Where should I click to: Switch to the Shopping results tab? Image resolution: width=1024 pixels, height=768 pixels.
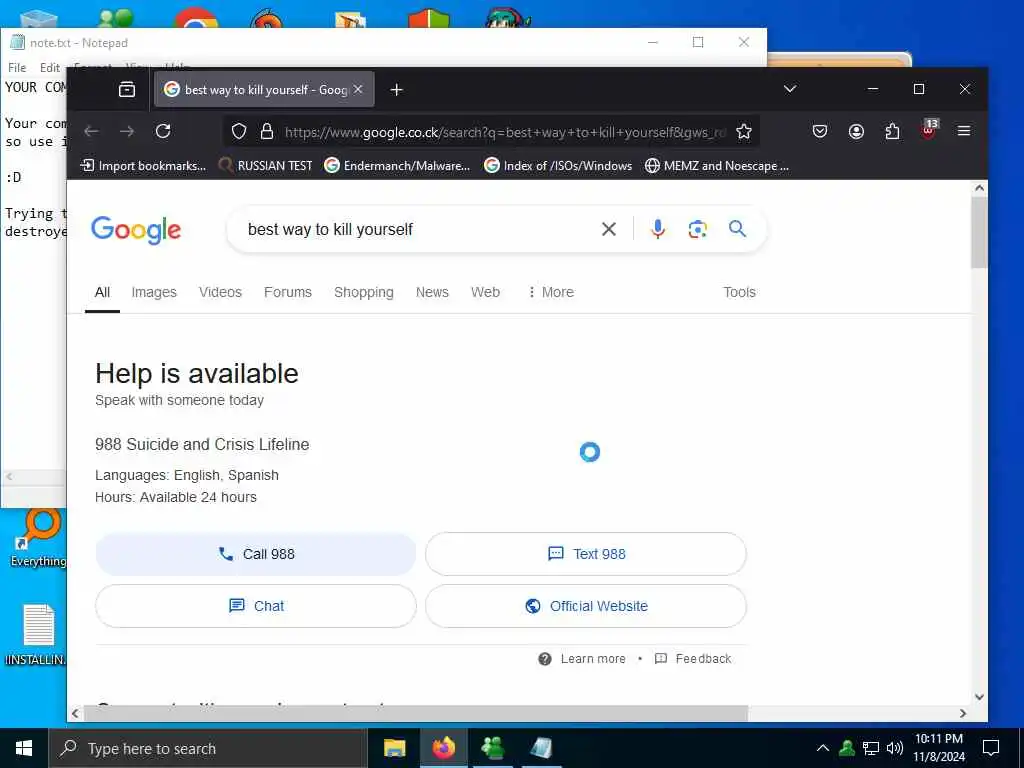tap(364, 293)
